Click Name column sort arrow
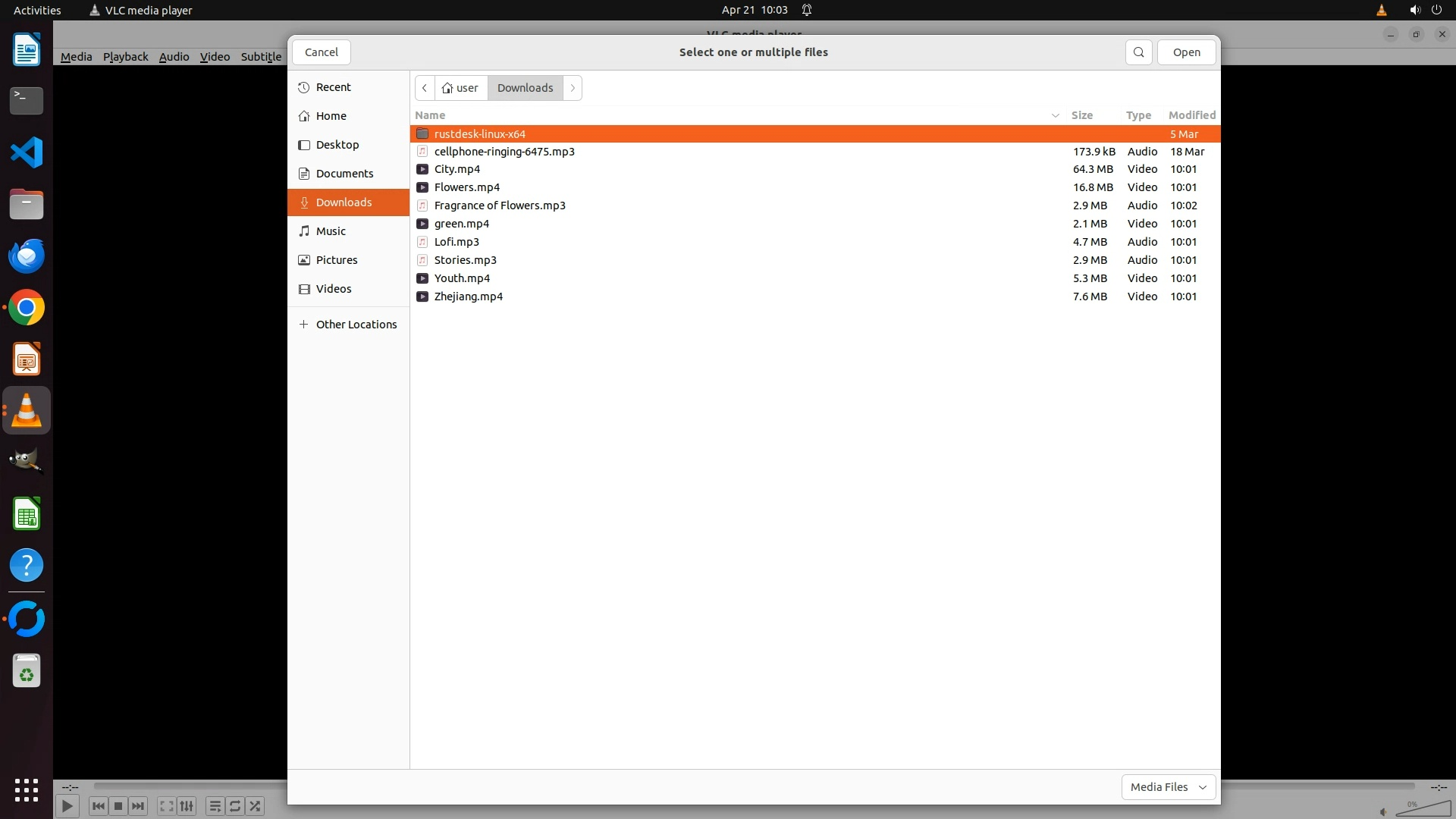 (1055, 115)
